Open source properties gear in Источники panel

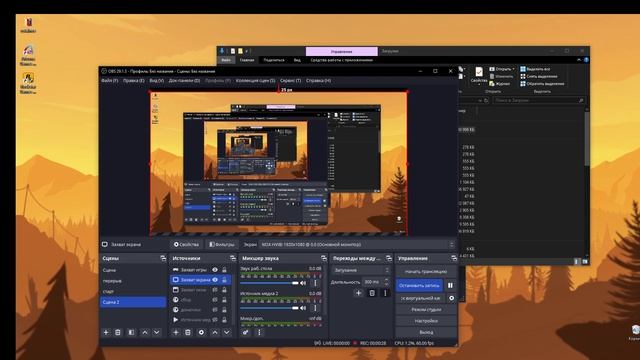(x=201, y=332)
